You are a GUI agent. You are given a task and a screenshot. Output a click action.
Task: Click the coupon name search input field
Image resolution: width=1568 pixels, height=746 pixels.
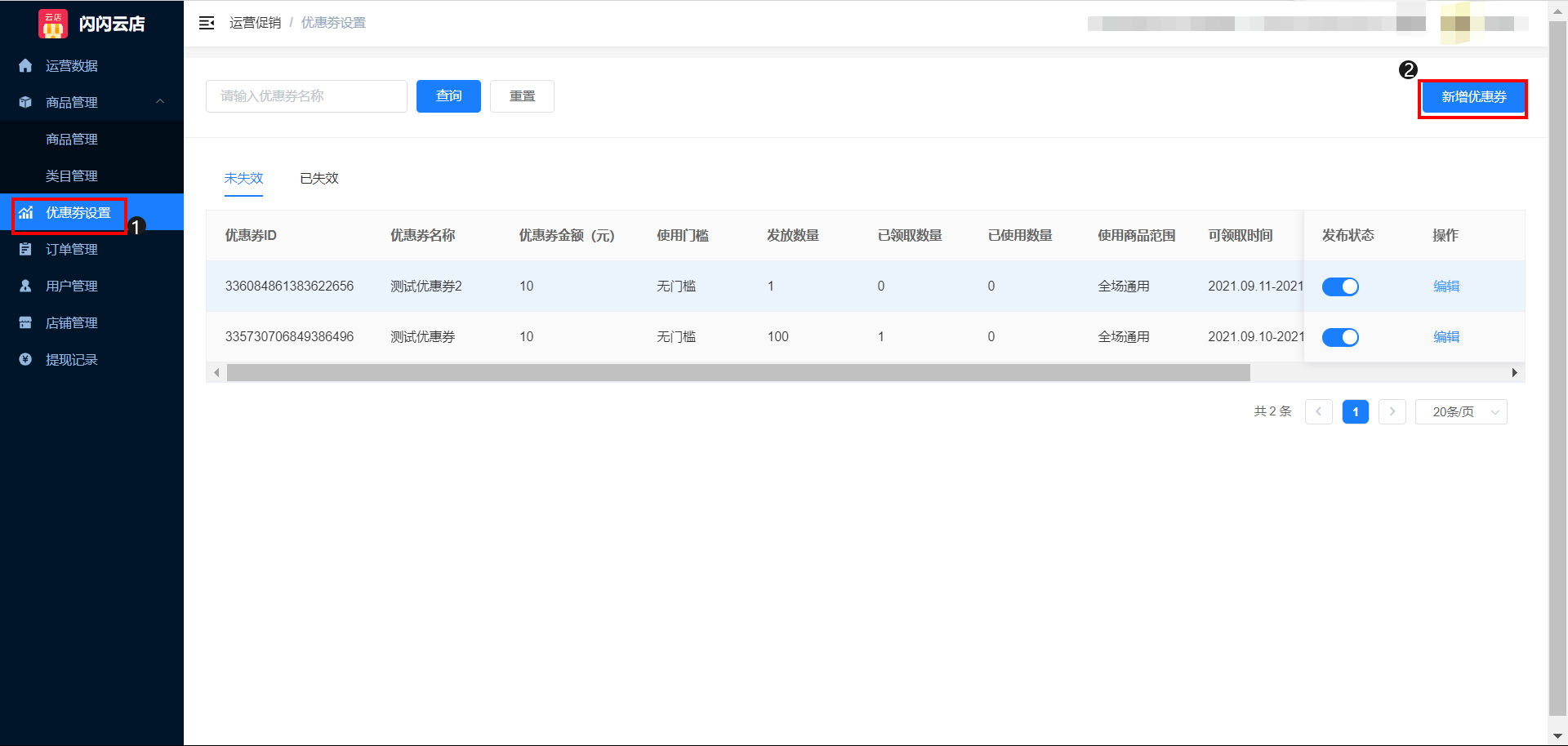306,96
